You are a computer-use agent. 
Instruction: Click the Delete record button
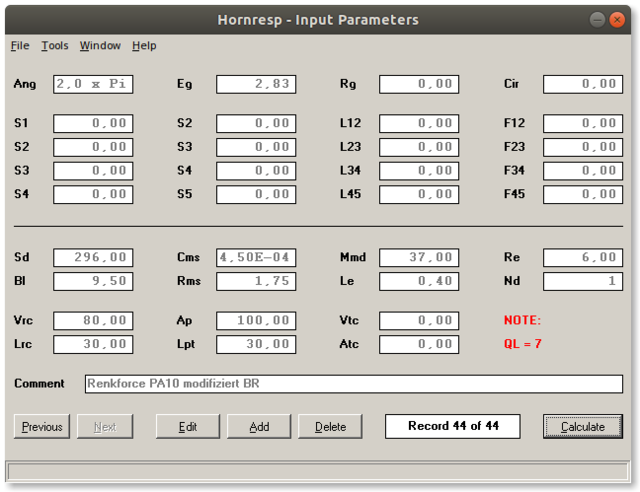[330, 427]
